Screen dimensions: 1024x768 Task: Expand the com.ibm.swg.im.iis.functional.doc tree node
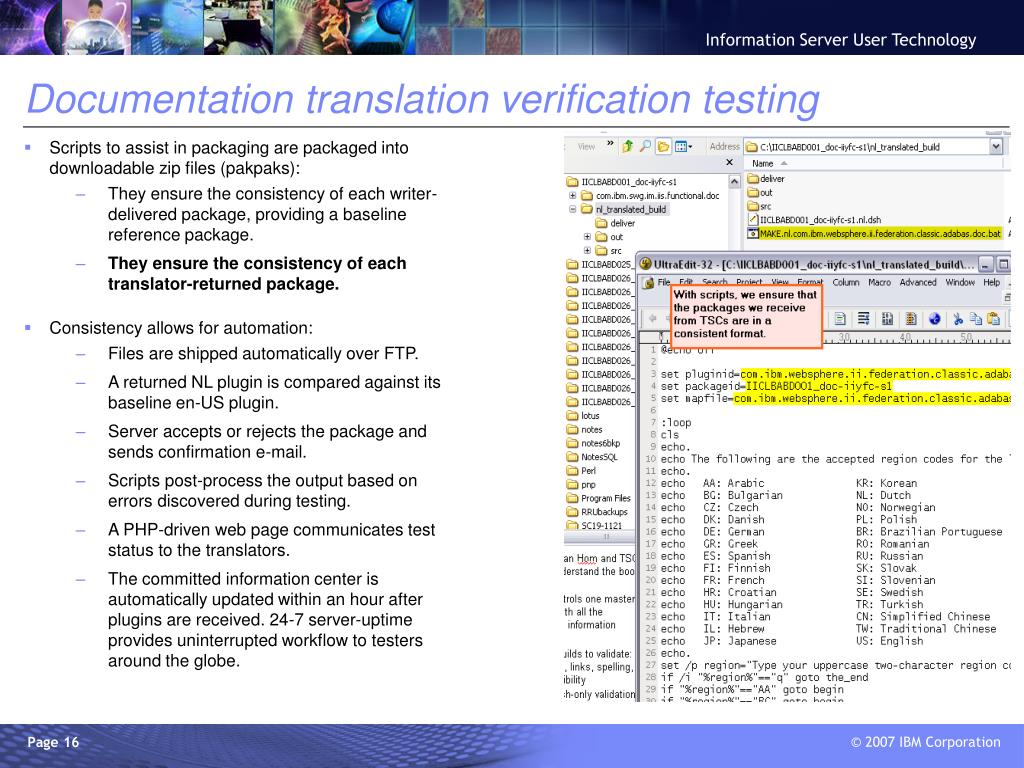coord(573,195)
